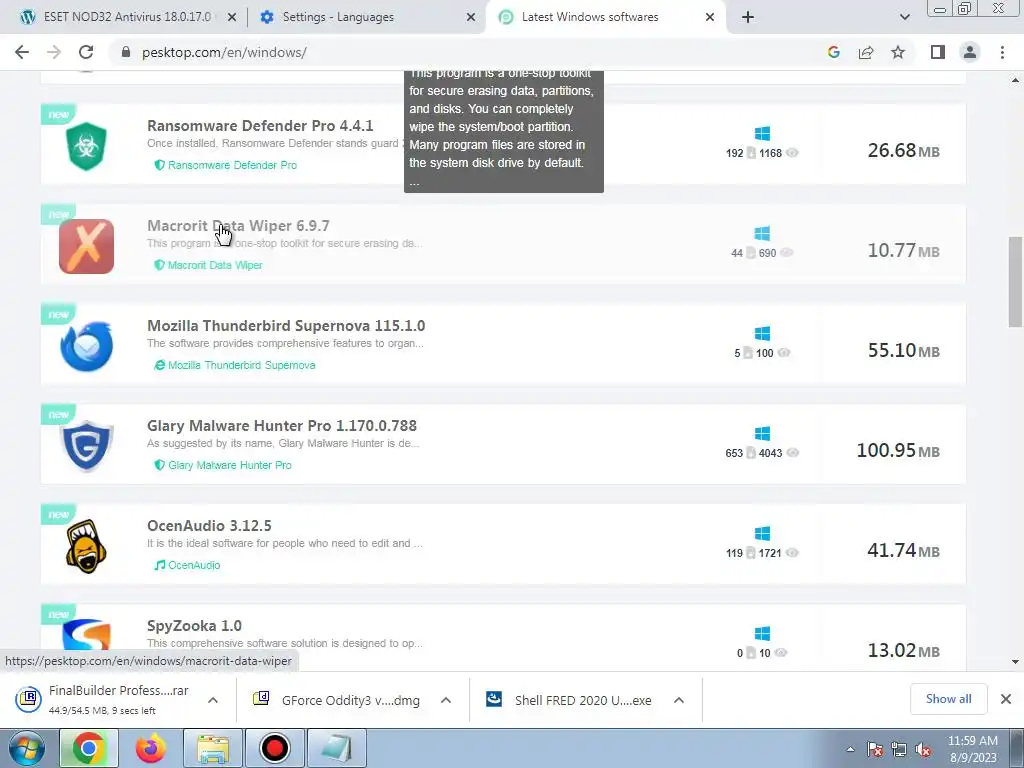Open Ransomware Defender Pro 4.4.1 title
1024x768 pixels.
click(260, 125)
